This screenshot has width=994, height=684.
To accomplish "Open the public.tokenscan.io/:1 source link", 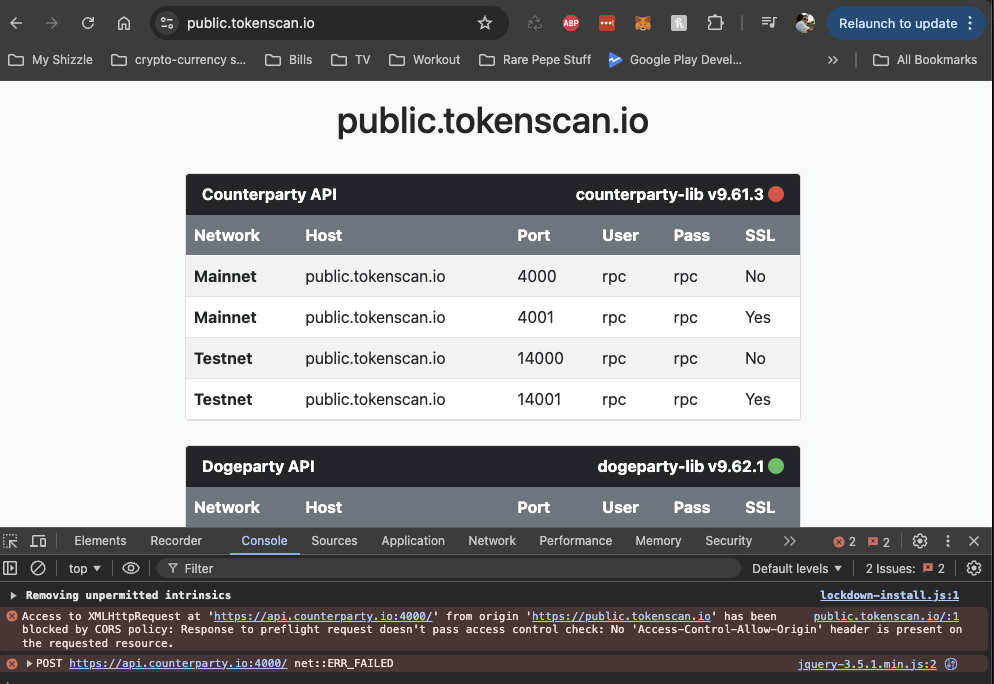I will [x=886, y=616].
